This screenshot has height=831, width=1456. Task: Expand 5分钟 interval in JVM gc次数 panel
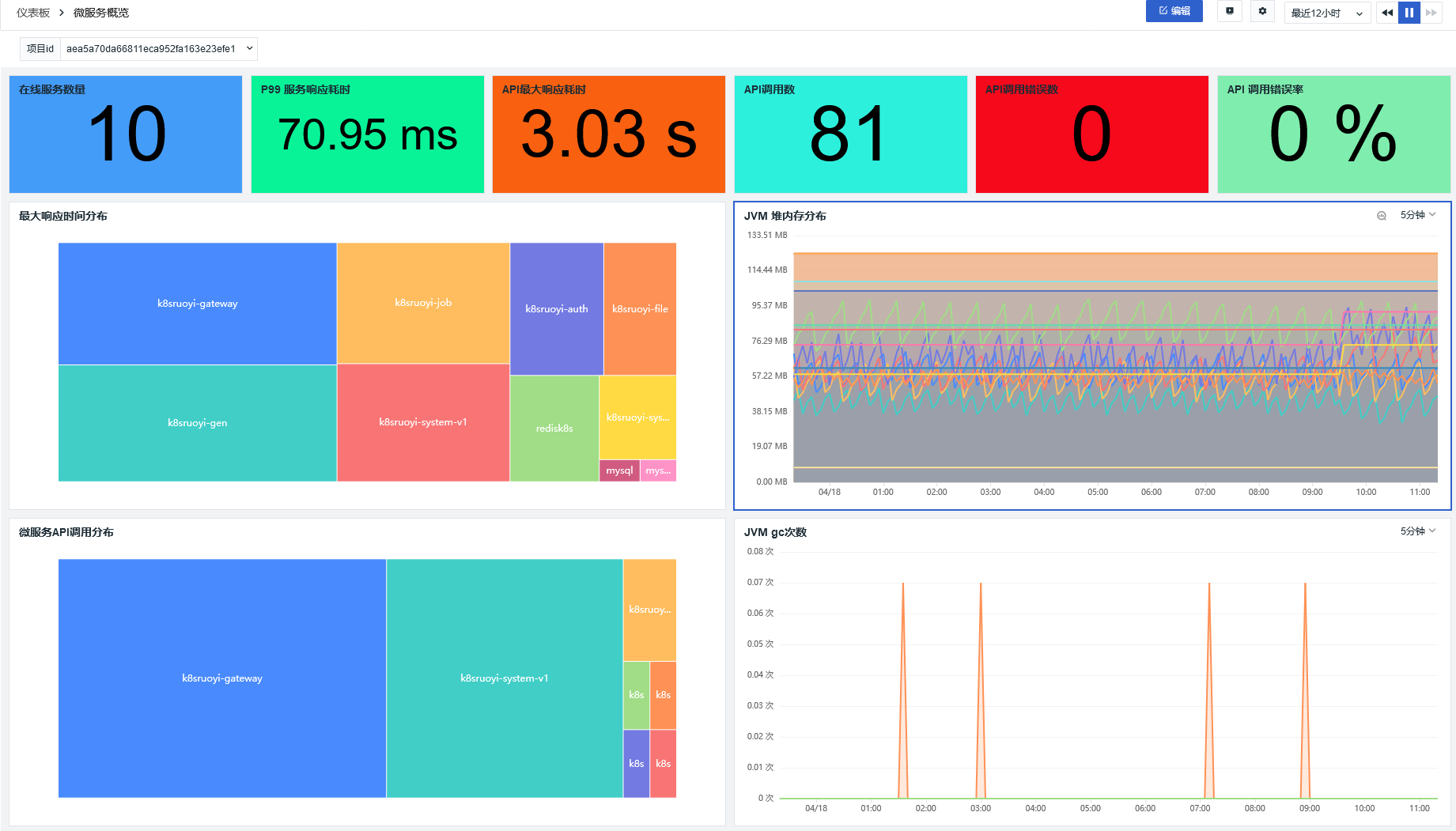click(1417, 531)
